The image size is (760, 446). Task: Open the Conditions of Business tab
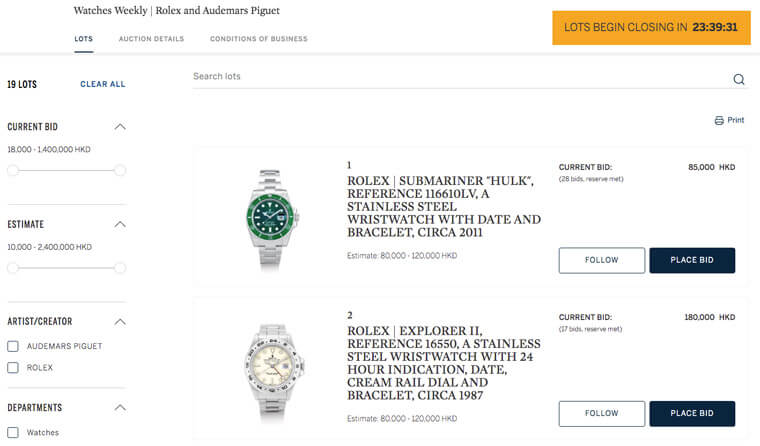(x=258, y=39)
